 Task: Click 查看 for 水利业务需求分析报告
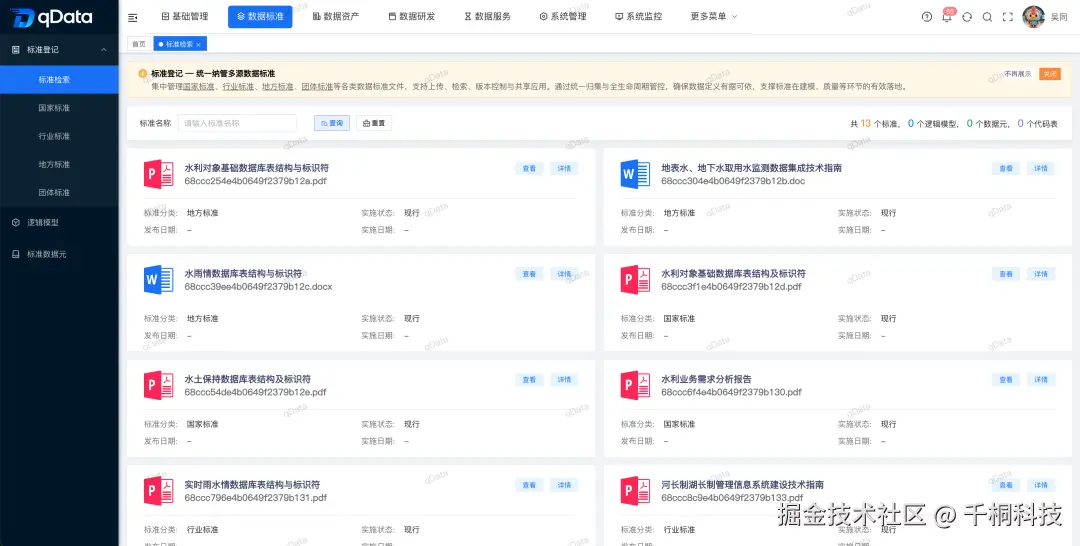tap(1006, 379)
